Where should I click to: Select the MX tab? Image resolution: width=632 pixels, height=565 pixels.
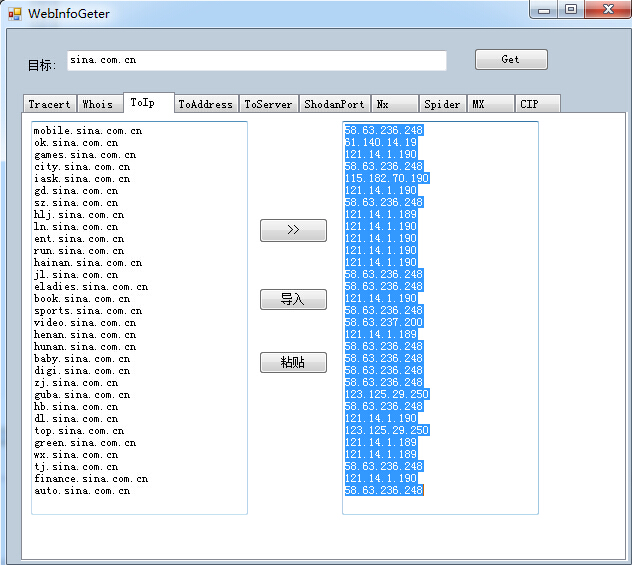click(x=491, y=104)
